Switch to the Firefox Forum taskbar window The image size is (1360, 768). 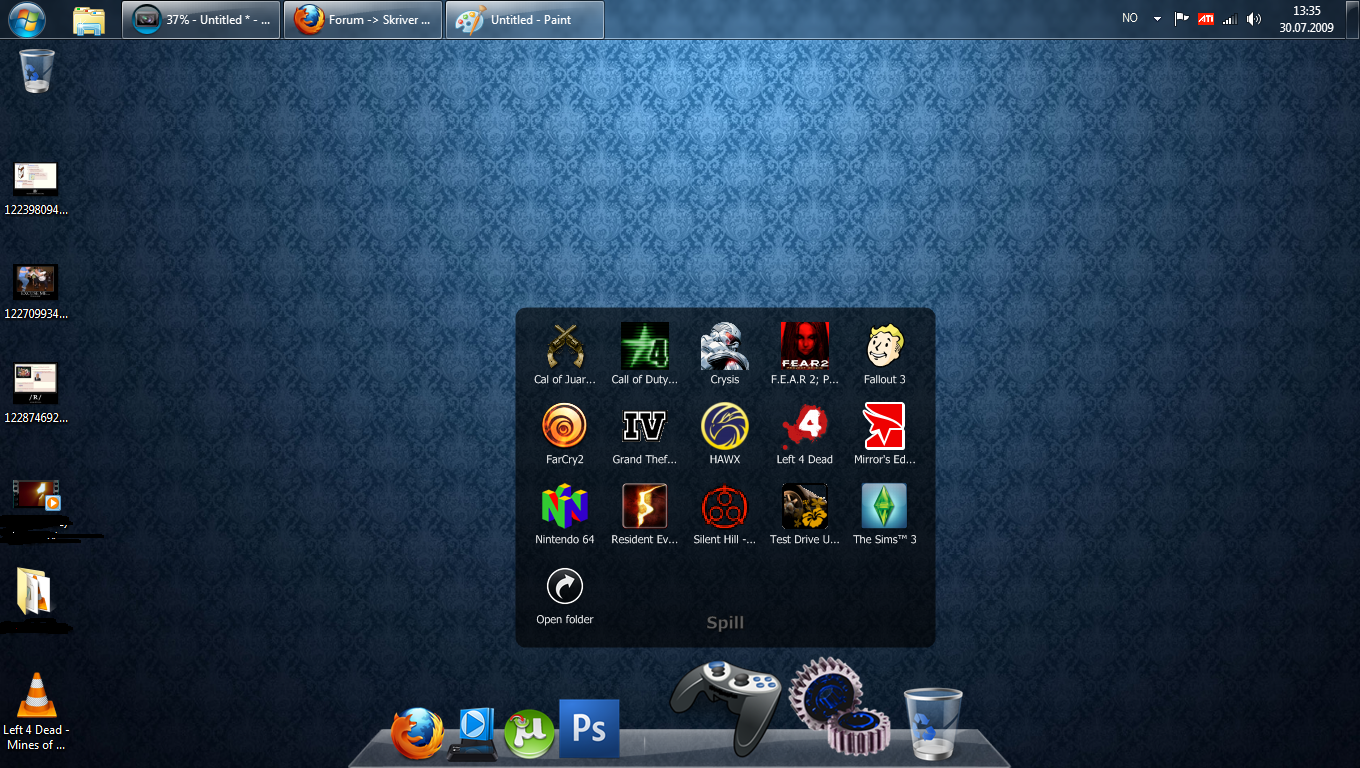363,20
